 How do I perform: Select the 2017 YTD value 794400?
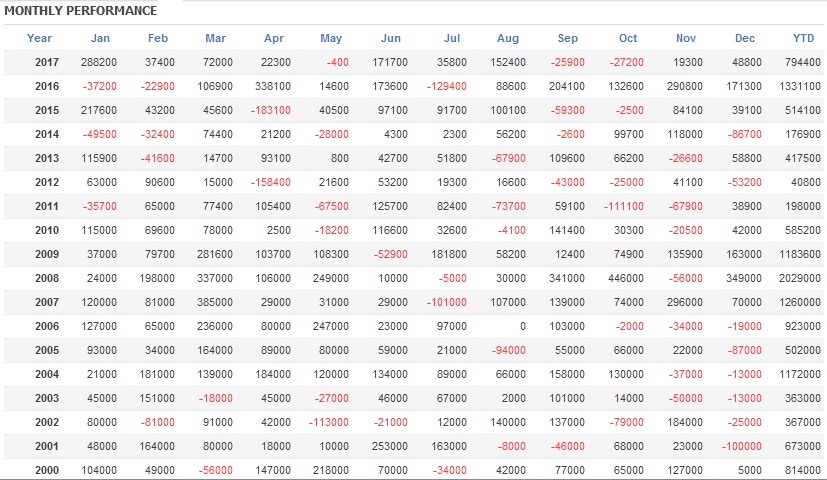[802, 62]
